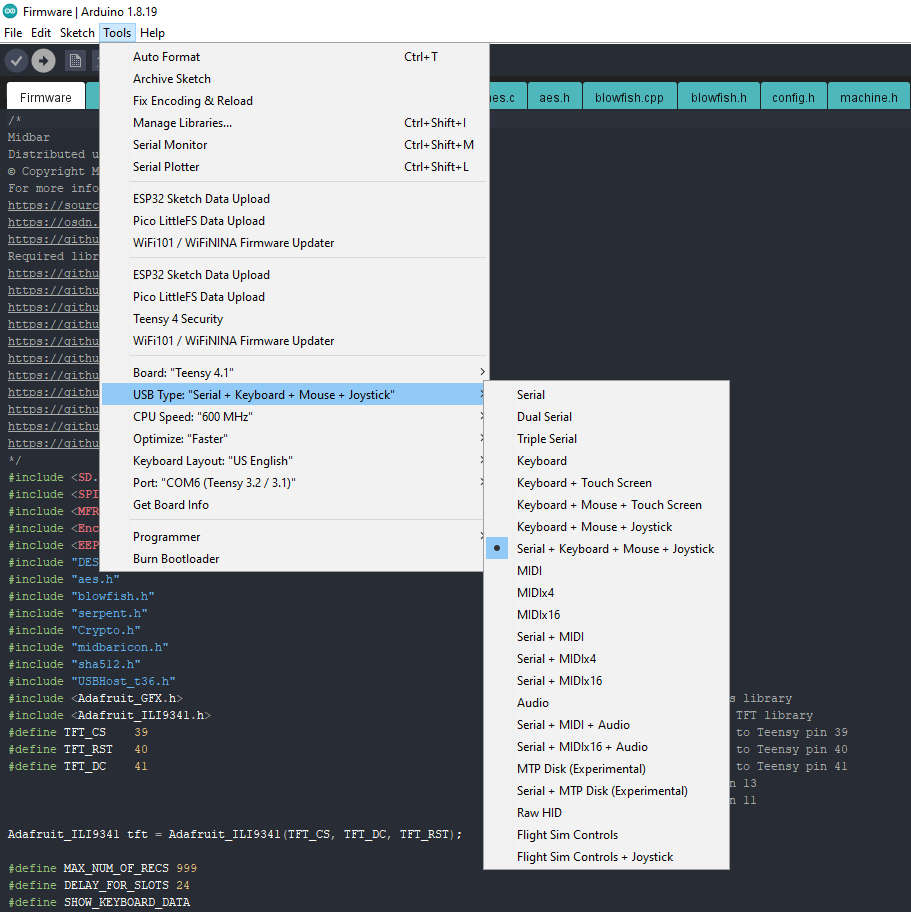Select Keyboard + Mouse + Touch Screen

[x=606, y=505]
